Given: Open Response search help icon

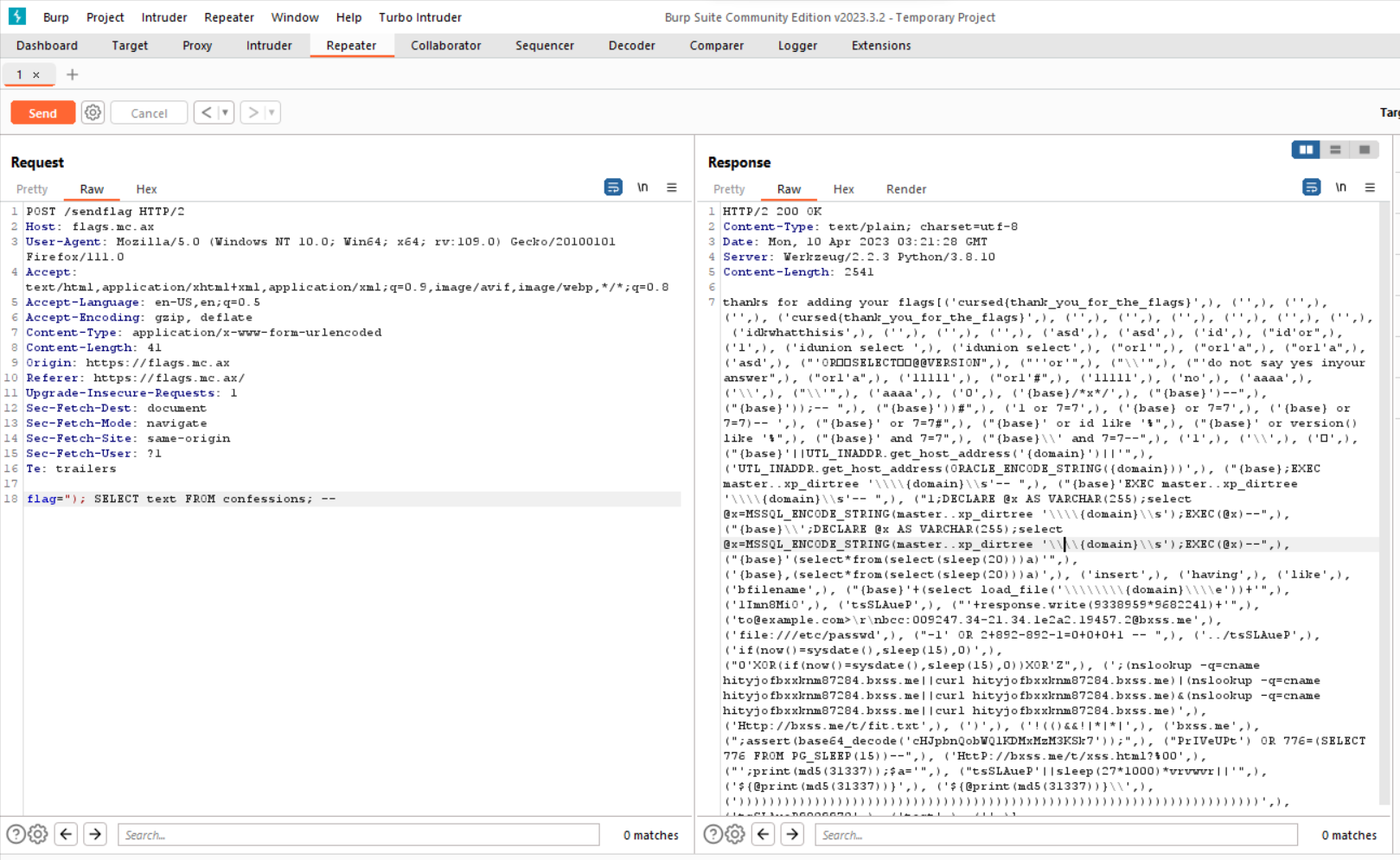Looking at the screenshot, I should 713,835.
